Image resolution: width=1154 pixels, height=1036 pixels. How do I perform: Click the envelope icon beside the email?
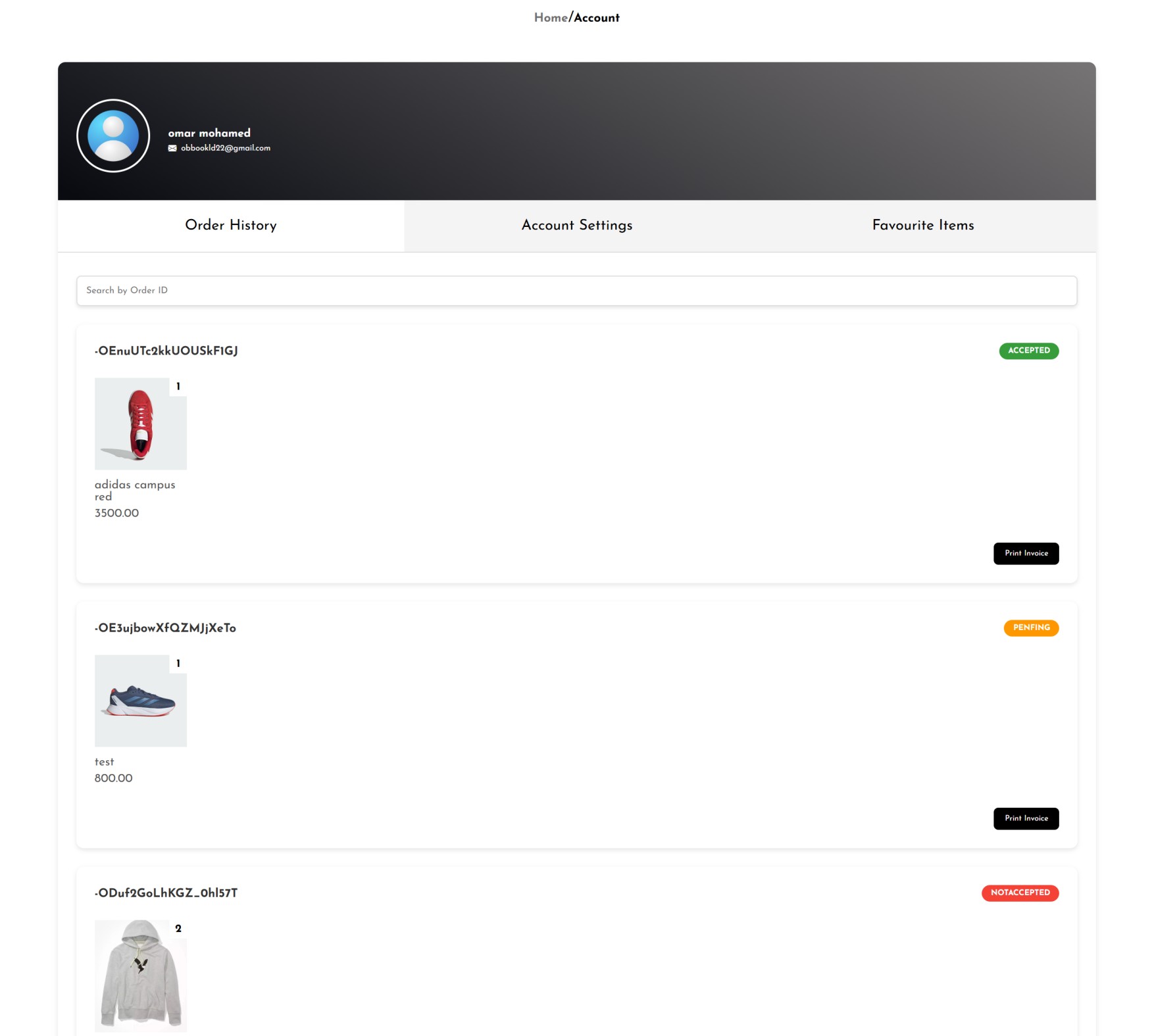pyautogui.click(x=172, y=149)
